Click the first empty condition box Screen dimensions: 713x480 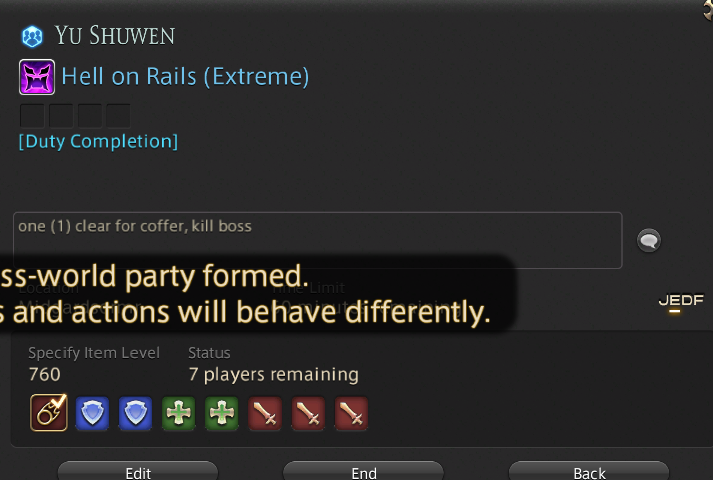tap(32, 115)
